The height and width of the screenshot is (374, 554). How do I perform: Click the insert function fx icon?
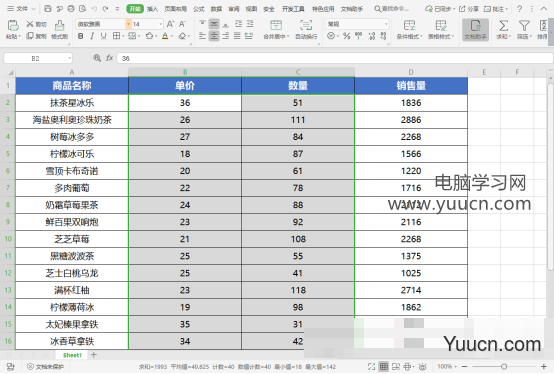tap(109, 58)
